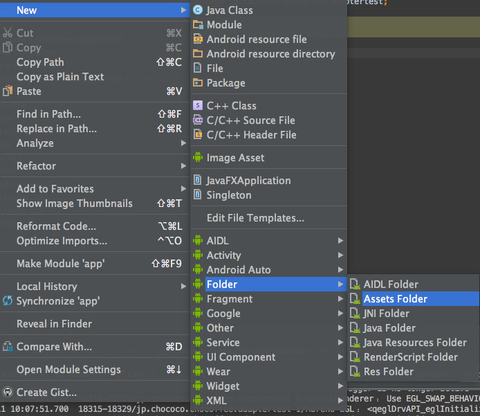
Task: Open the XML submenu item
Action: pyautogui.click(x=269, y=400)
